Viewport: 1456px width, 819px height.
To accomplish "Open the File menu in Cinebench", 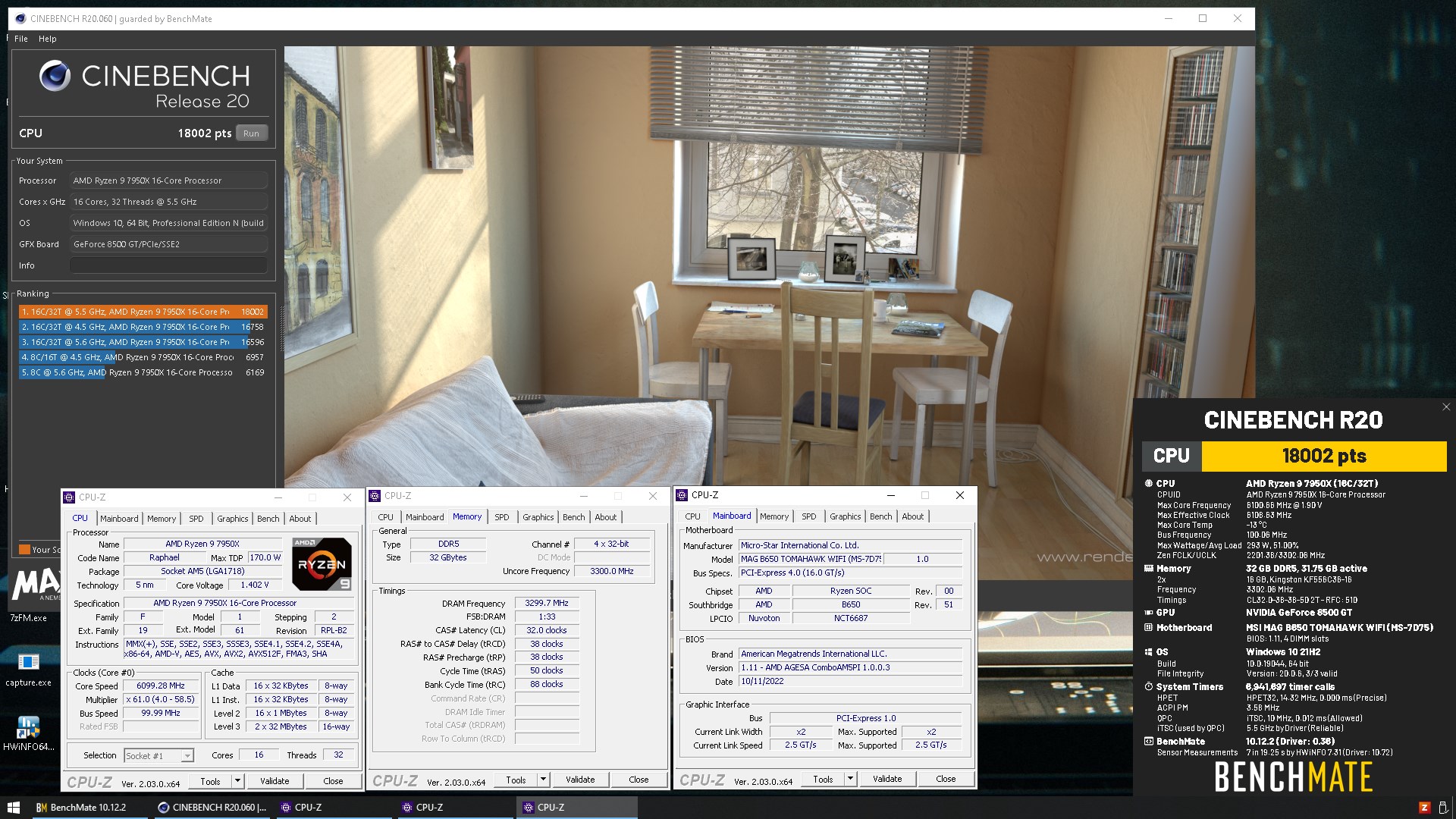I will 21,39.
